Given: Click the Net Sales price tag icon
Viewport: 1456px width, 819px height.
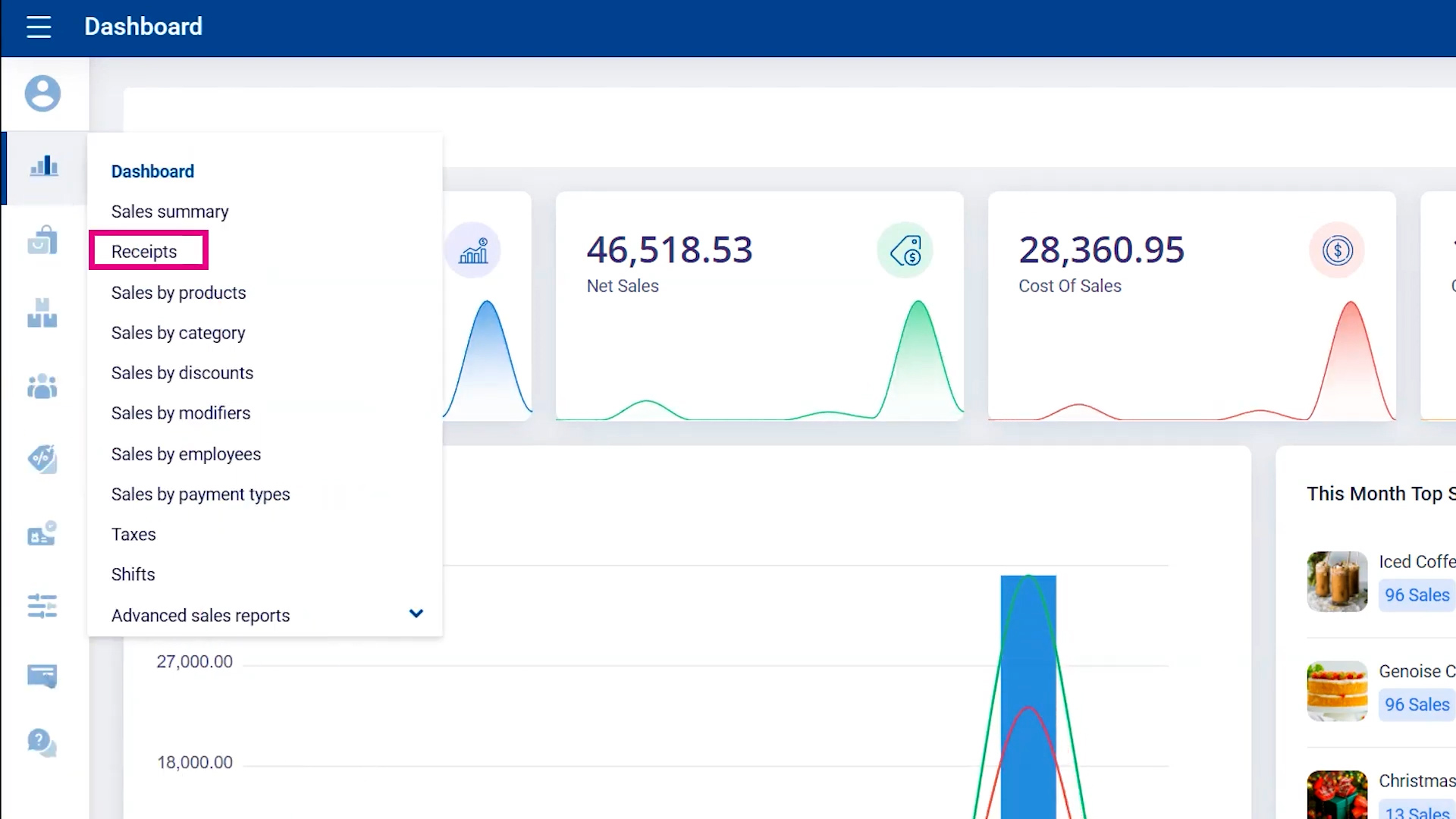Looking at the screenshot, I should coord(905,251).
